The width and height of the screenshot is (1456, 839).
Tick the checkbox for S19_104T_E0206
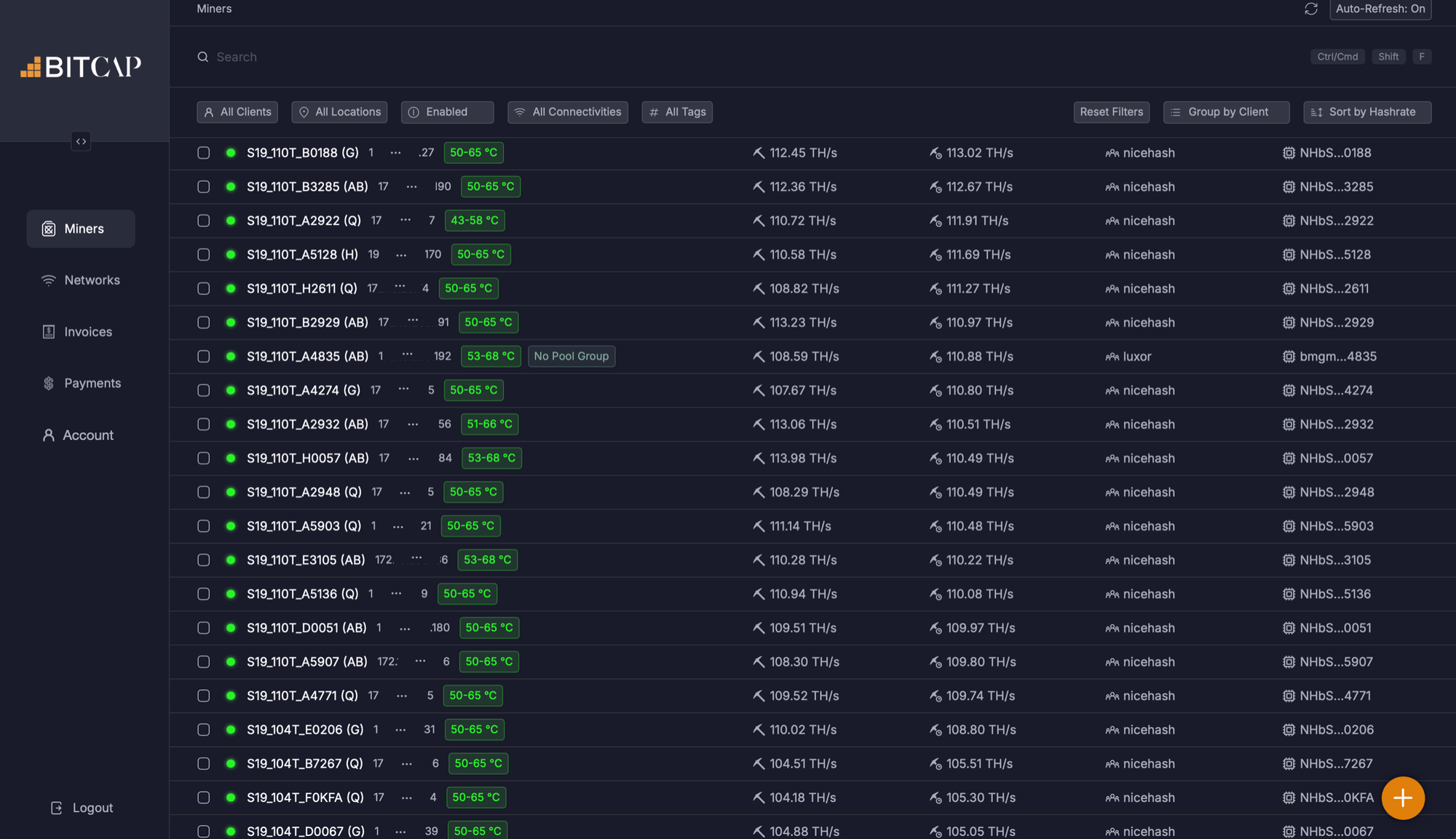203,729
